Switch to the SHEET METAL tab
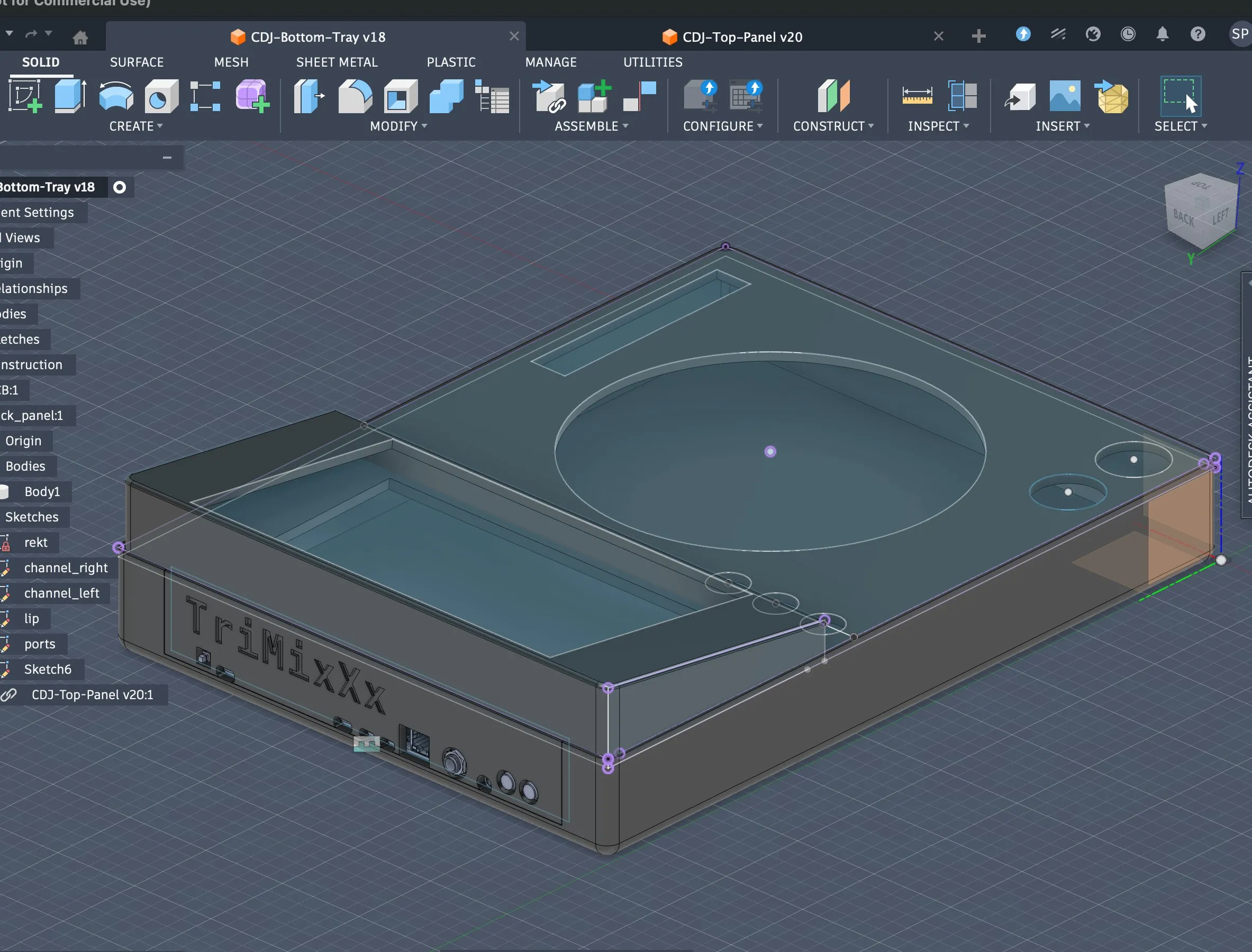1252x952 pixels. pos(337,62)
